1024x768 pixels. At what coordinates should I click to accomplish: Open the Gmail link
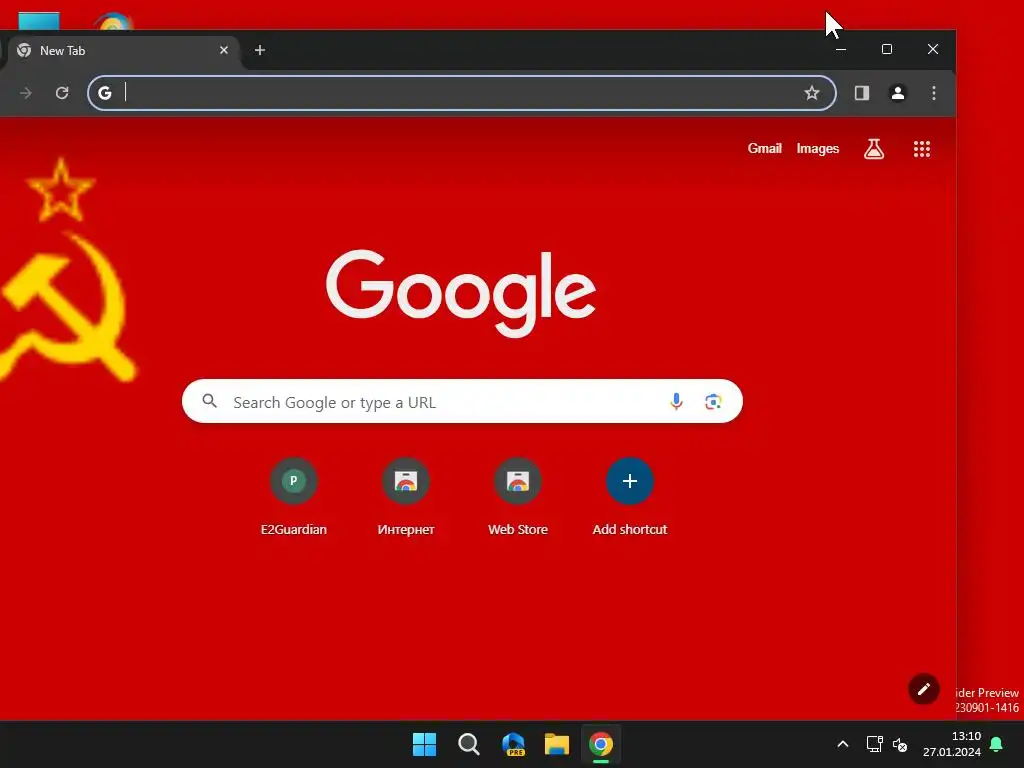(x=764, y=149)
